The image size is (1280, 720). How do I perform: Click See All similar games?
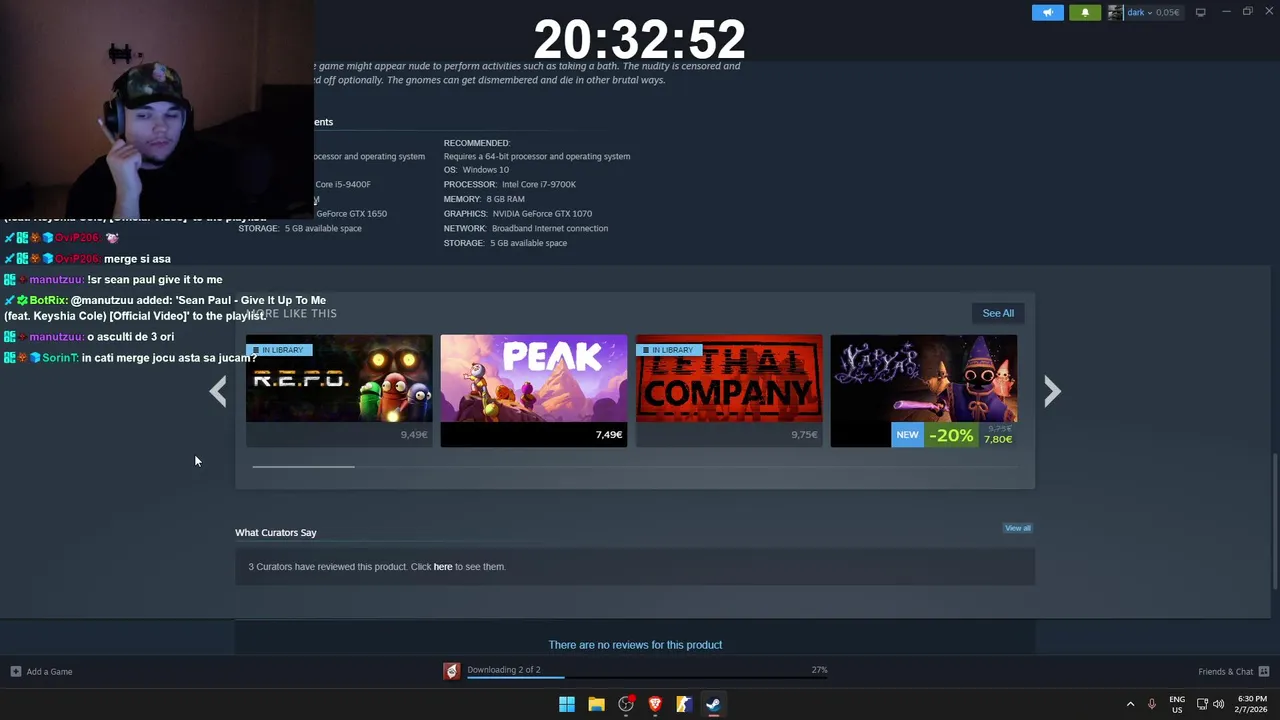[x=998, y=313]
